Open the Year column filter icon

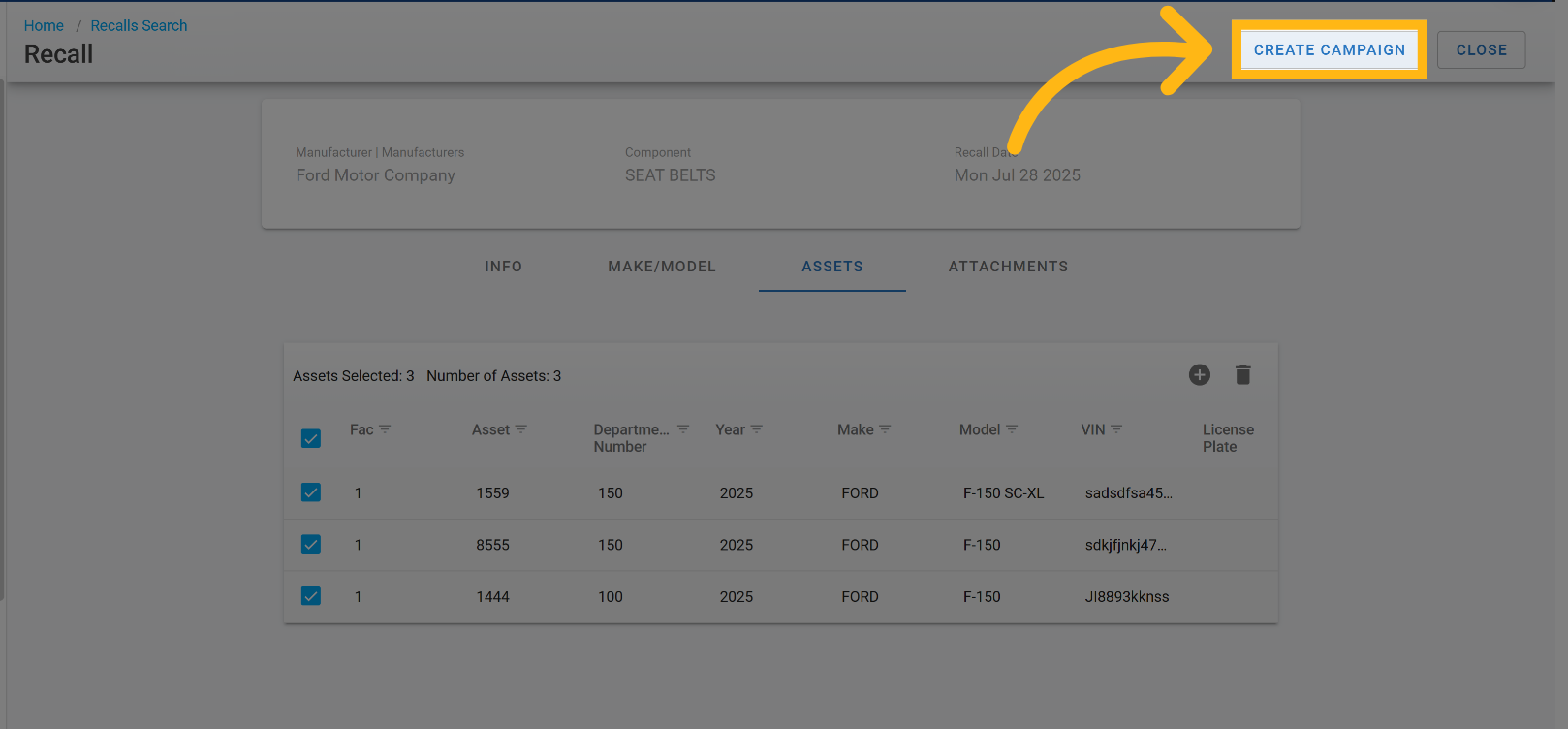point(757,429)
